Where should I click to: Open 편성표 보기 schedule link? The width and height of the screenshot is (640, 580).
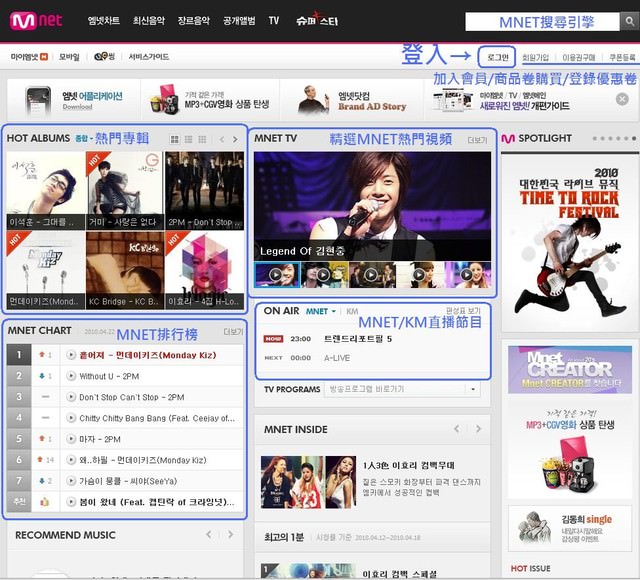(x=463, y=311)
